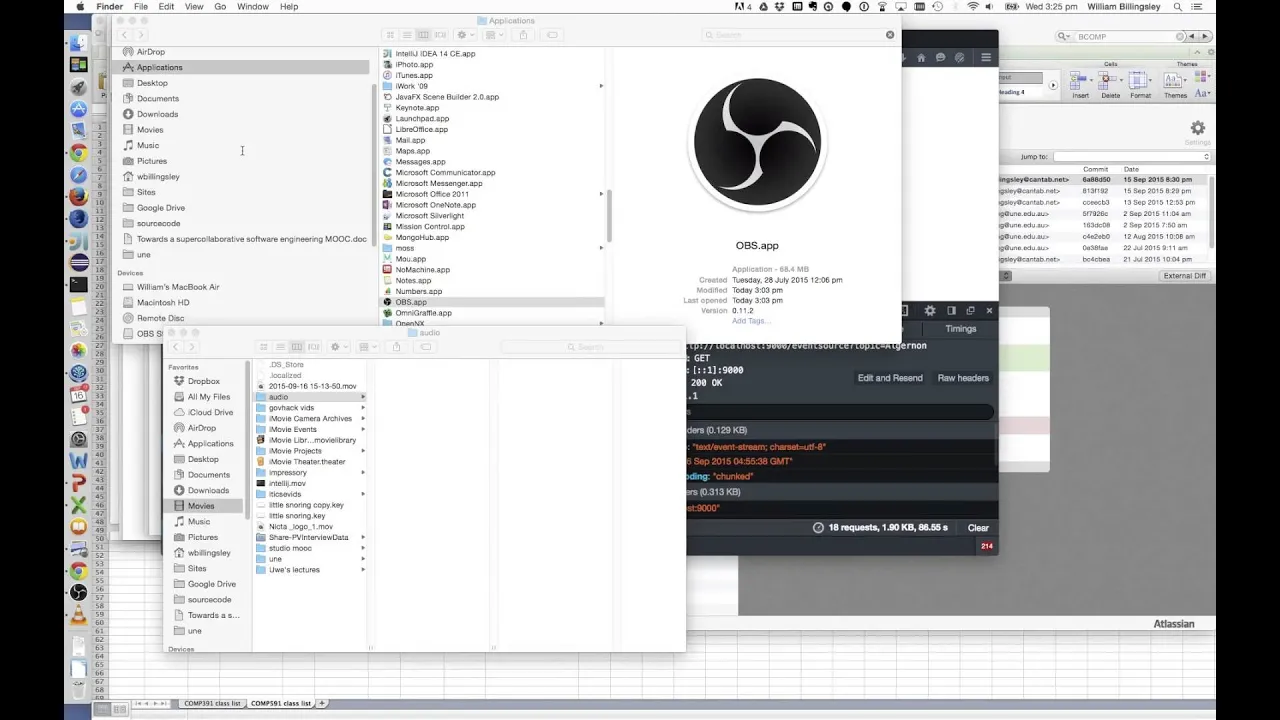
Task: Click Raw headers button
Action: [963, 378]
